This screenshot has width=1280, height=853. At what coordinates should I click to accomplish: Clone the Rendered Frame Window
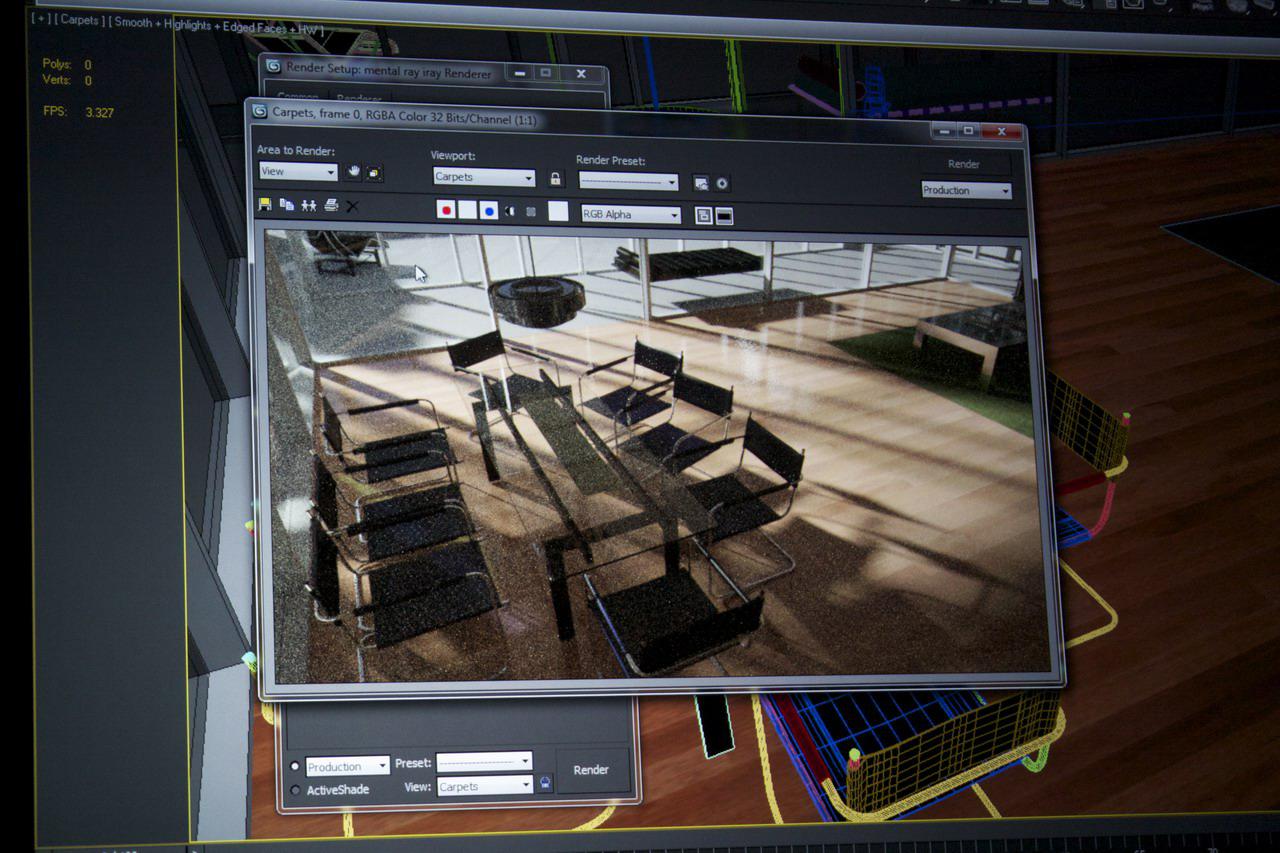click(309, 205)
